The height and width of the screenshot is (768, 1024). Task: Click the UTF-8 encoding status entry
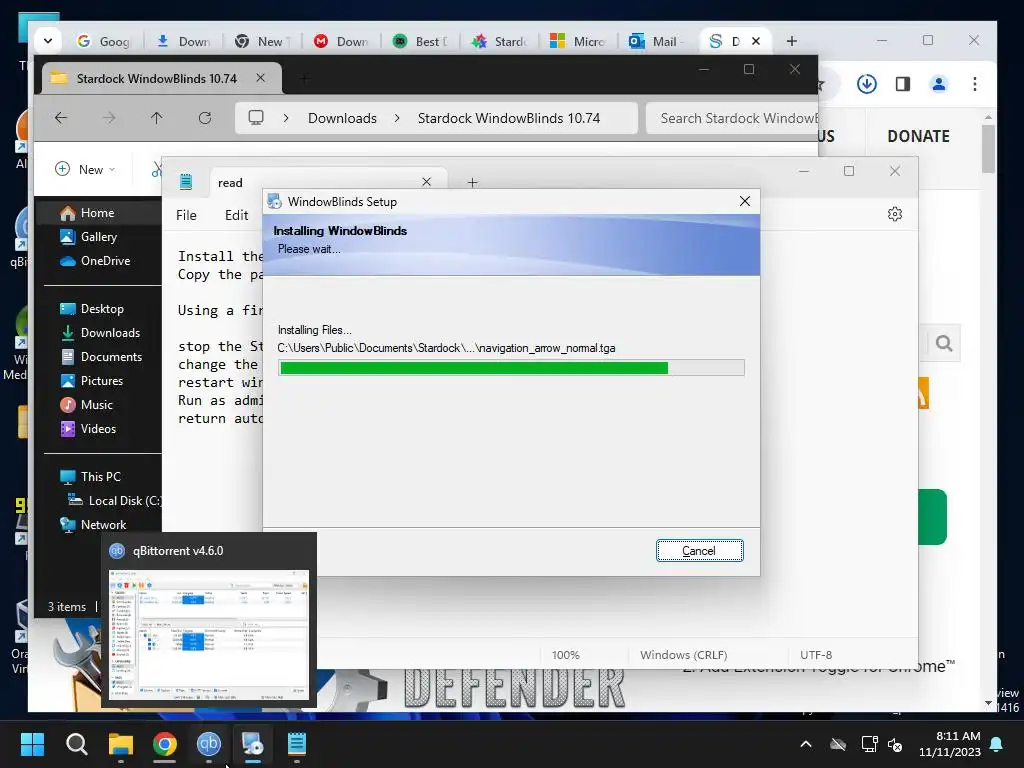tap(816, 654)
